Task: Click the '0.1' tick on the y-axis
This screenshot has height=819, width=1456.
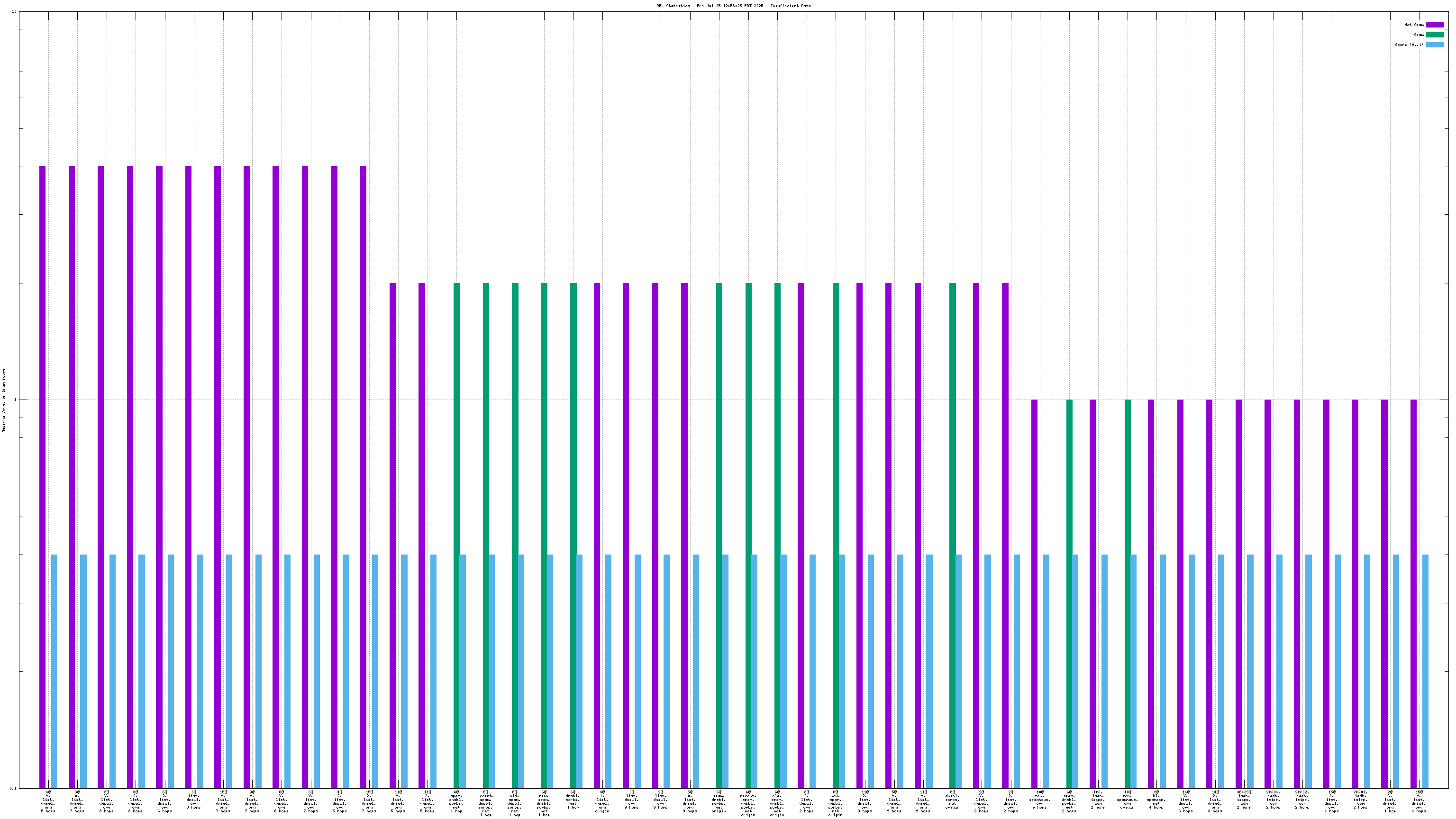Action: [13, 789]
